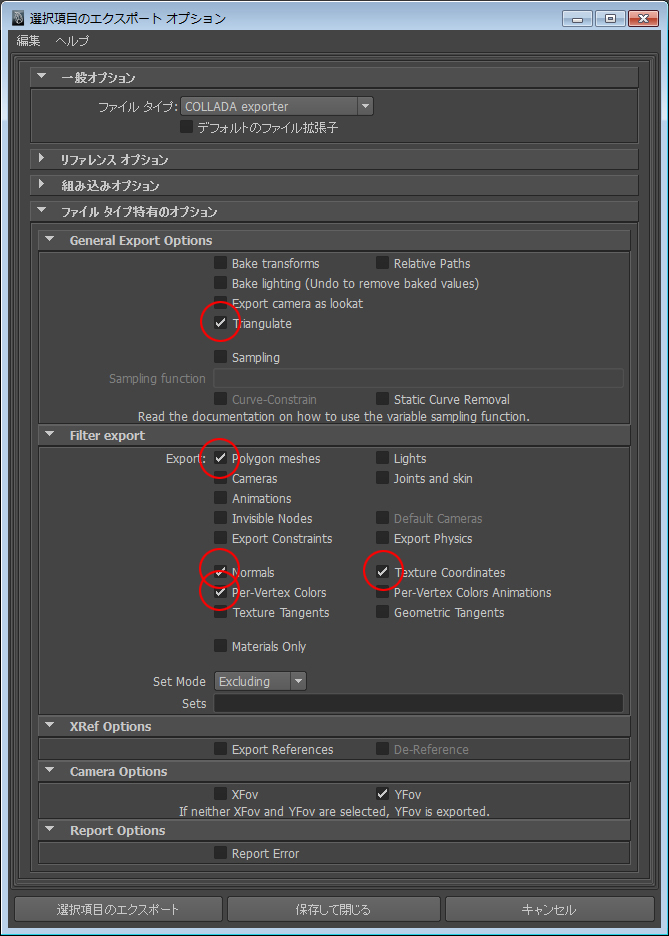This screenshot has width=669, height=936.
Task: Enable the Report Error checkbox
Action: click(220, 852)
